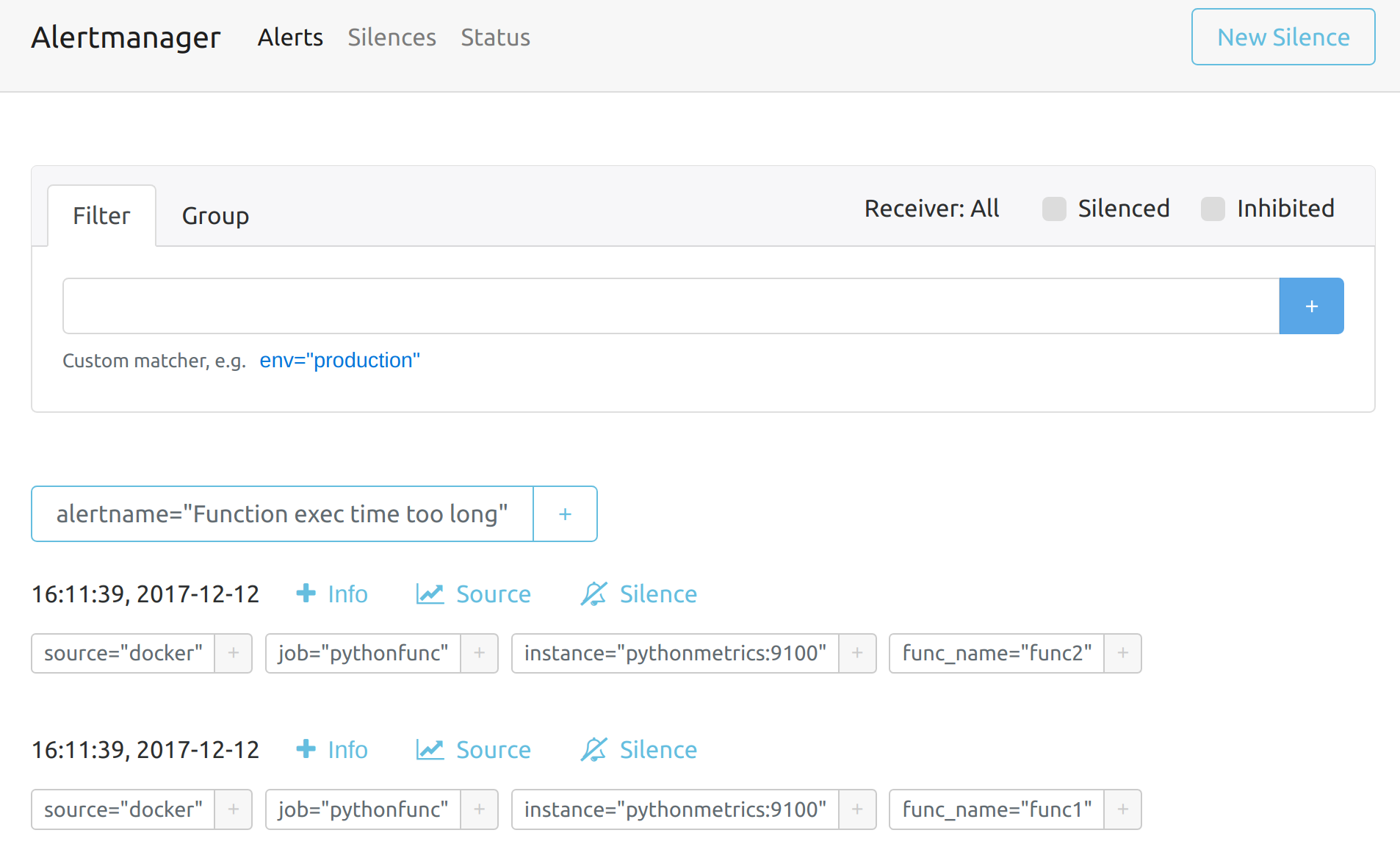The height and width of the screenshot is (855, 1400).
Task: Open the Status page
Action: tap(495, 37)
